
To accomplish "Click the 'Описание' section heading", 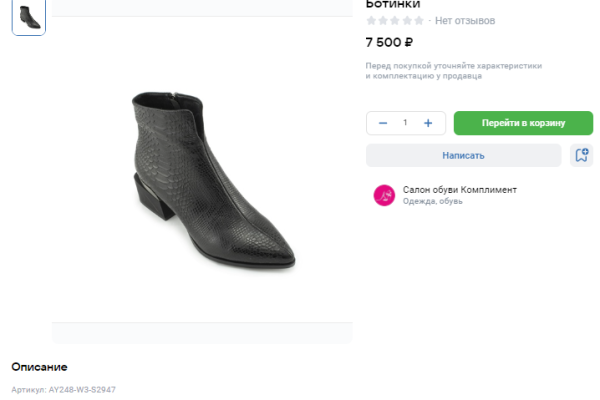I will 39,367.
